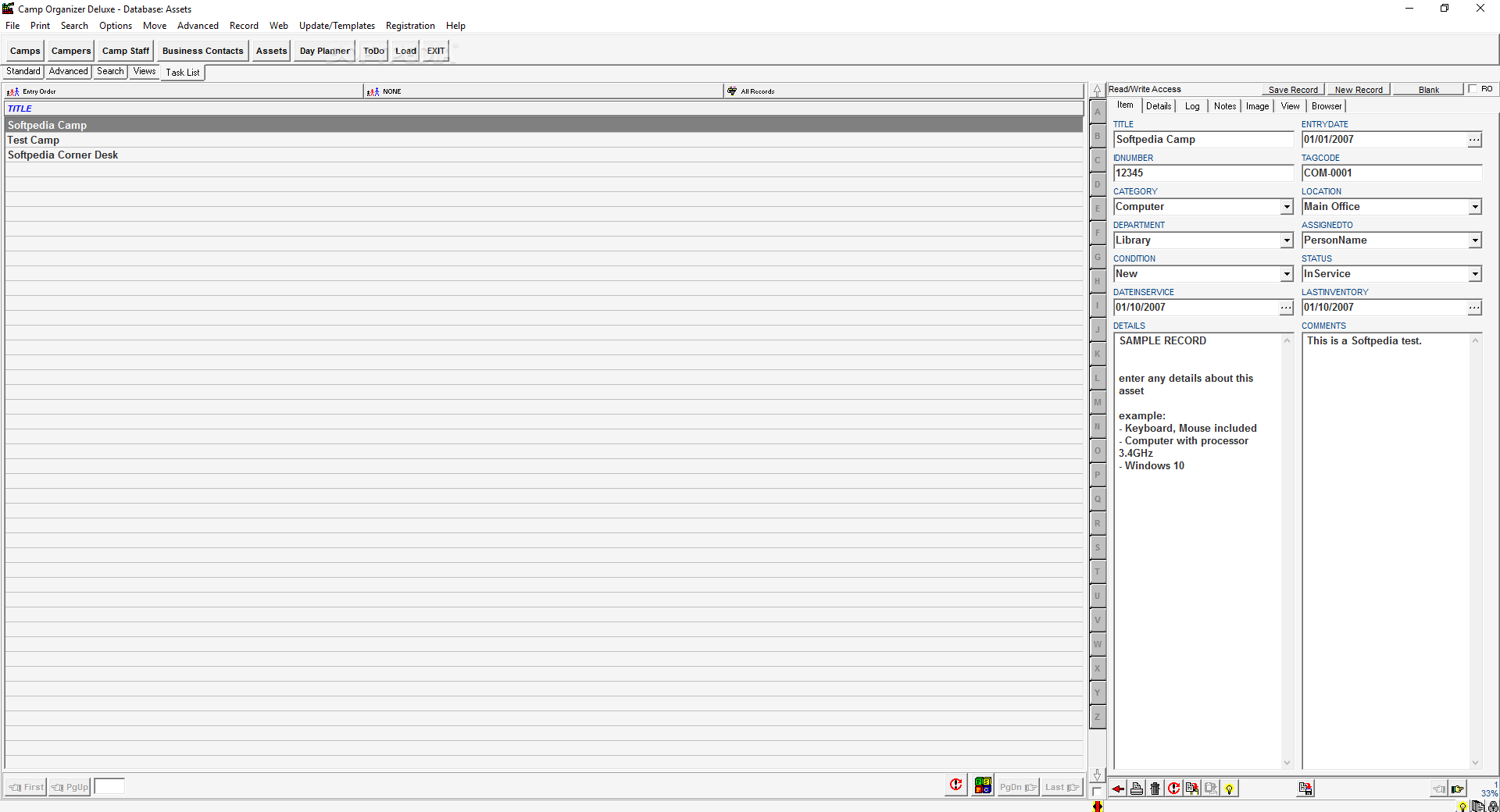Open the Day Planner button

coord(325,51)
